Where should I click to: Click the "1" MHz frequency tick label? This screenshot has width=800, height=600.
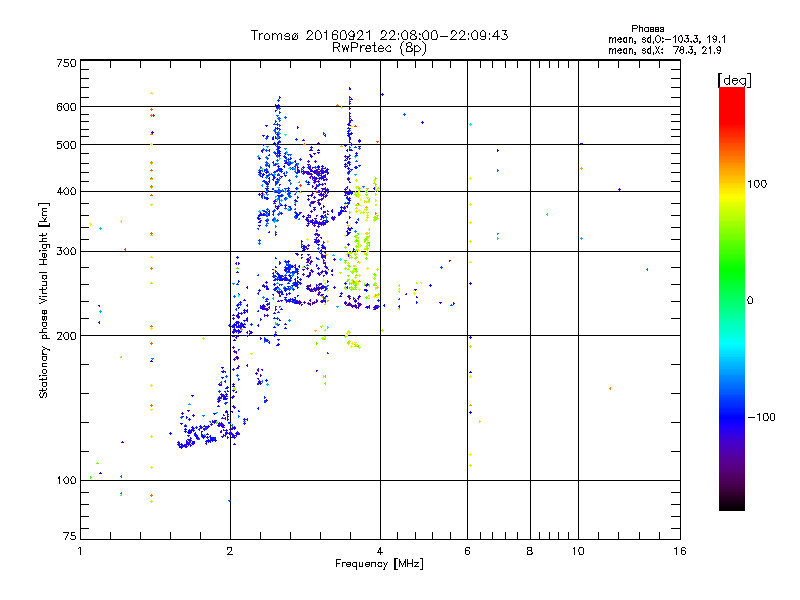point(80,551)
